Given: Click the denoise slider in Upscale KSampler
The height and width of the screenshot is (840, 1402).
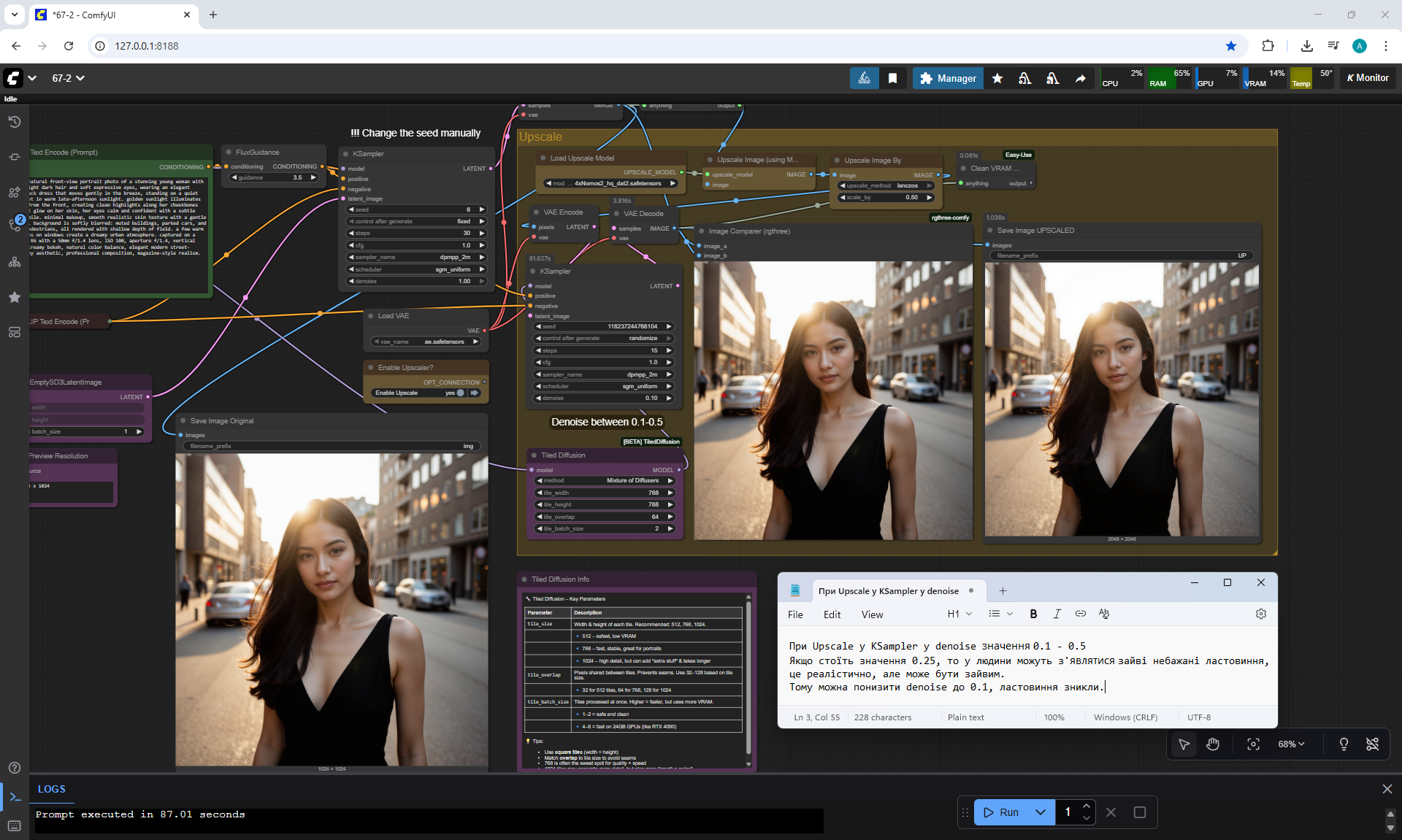Looking at the screenshot, I should (604, 398).
